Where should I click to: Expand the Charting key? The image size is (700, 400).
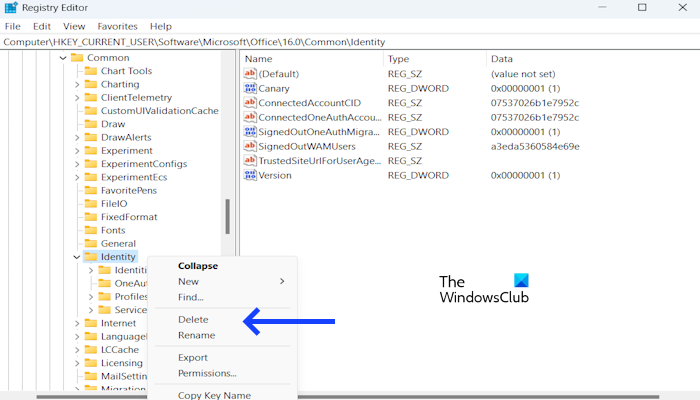(77, 84)
